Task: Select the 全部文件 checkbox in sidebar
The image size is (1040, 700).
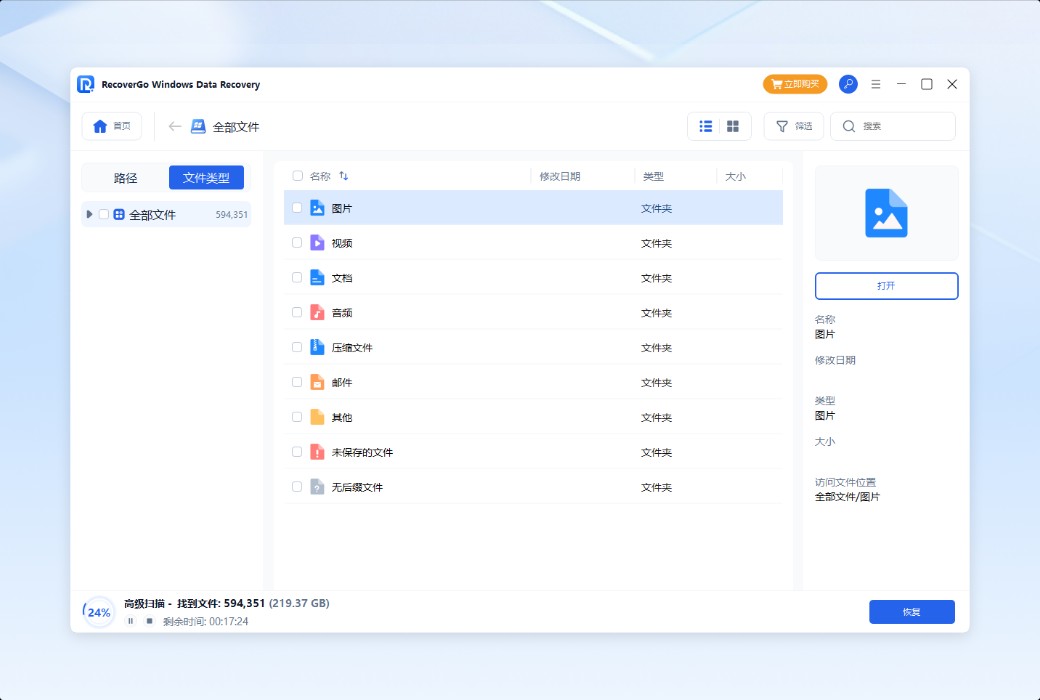Action: (103, 214)
